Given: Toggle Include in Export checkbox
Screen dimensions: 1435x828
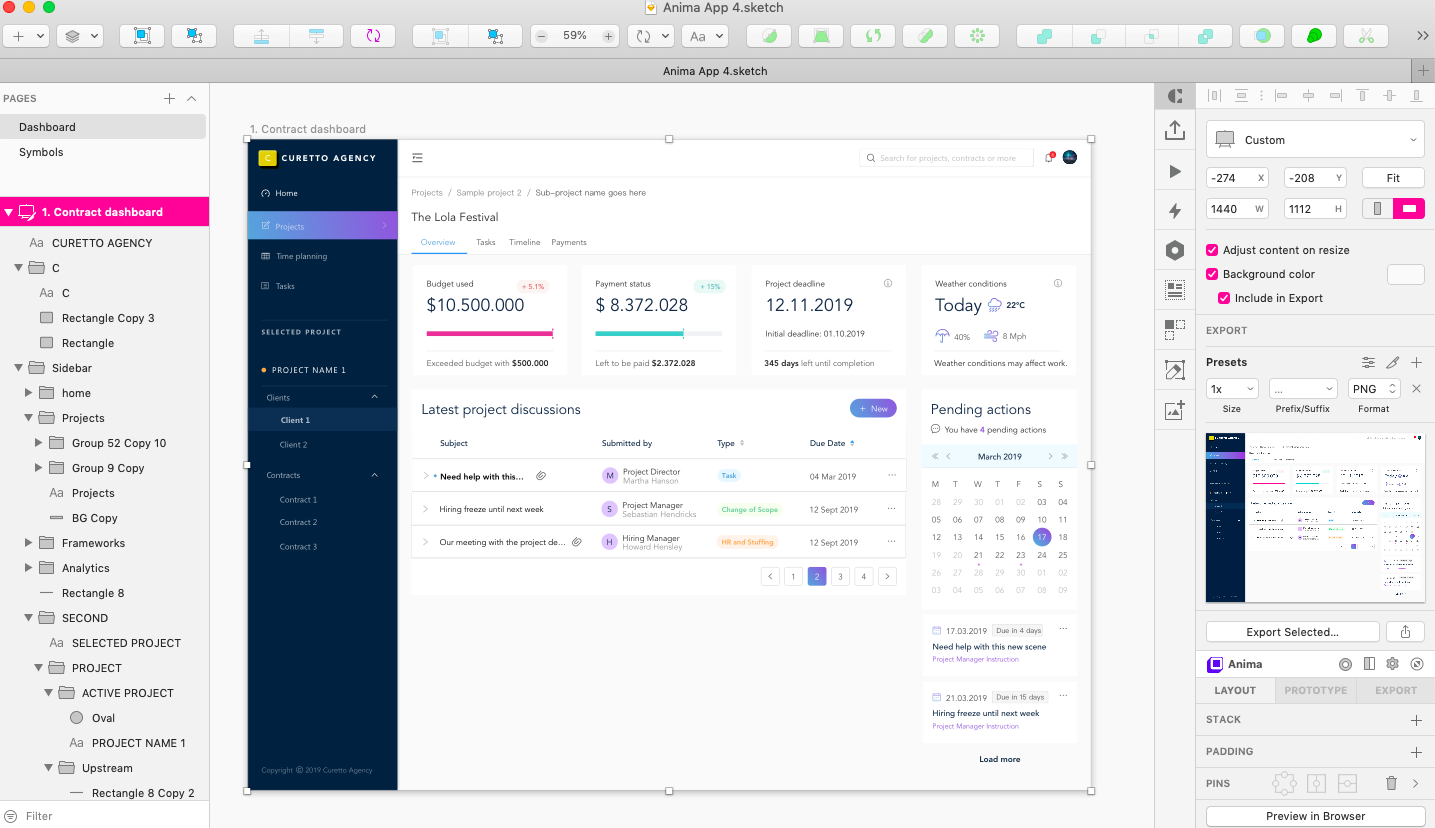Looking at the screenshot, I should 1224,298.
